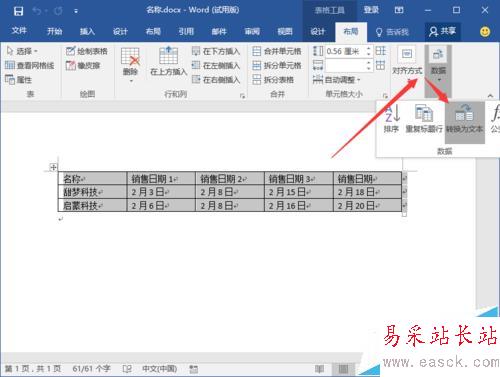Click the 2 月 15 日 cell
Image resolution: width=500 pixels, height=377 pixels.
299,192
